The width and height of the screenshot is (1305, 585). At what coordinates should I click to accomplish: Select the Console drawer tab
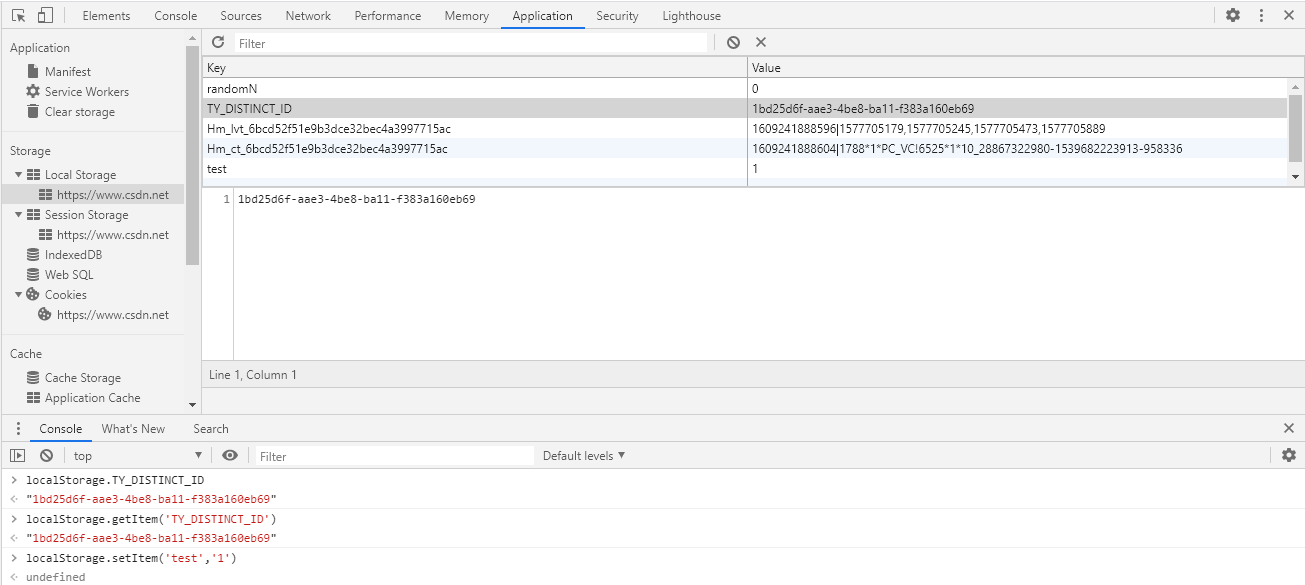point(61,429)
